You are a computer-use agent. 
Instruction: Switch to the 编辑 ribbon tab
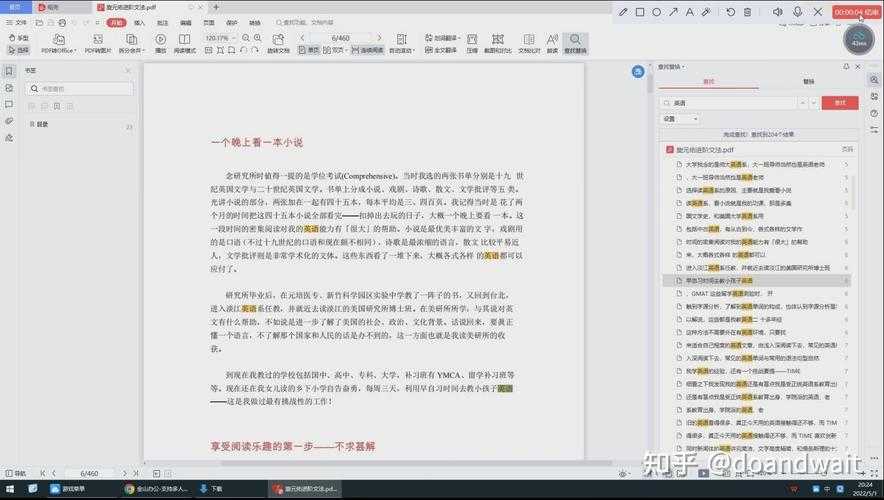[185, 23]
